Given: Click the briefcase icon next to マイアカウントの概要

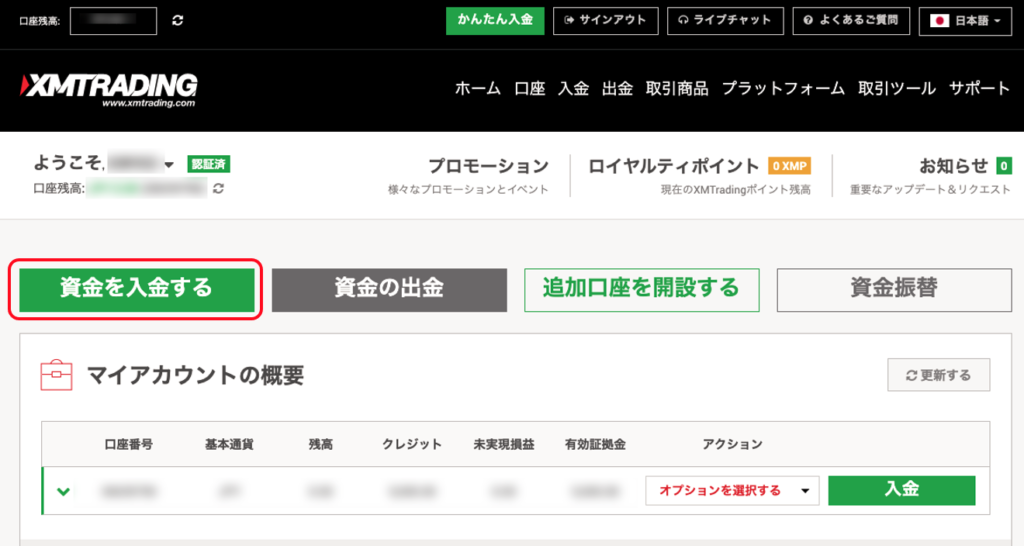Looking at the screenshot, I should tap(56, 376).
